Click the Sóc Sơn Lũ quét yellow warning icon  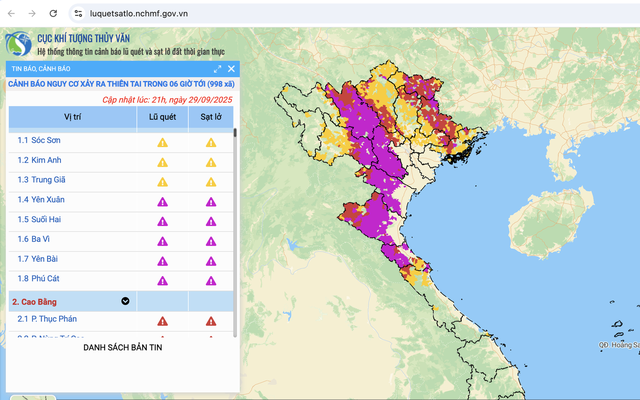(162, 143)
